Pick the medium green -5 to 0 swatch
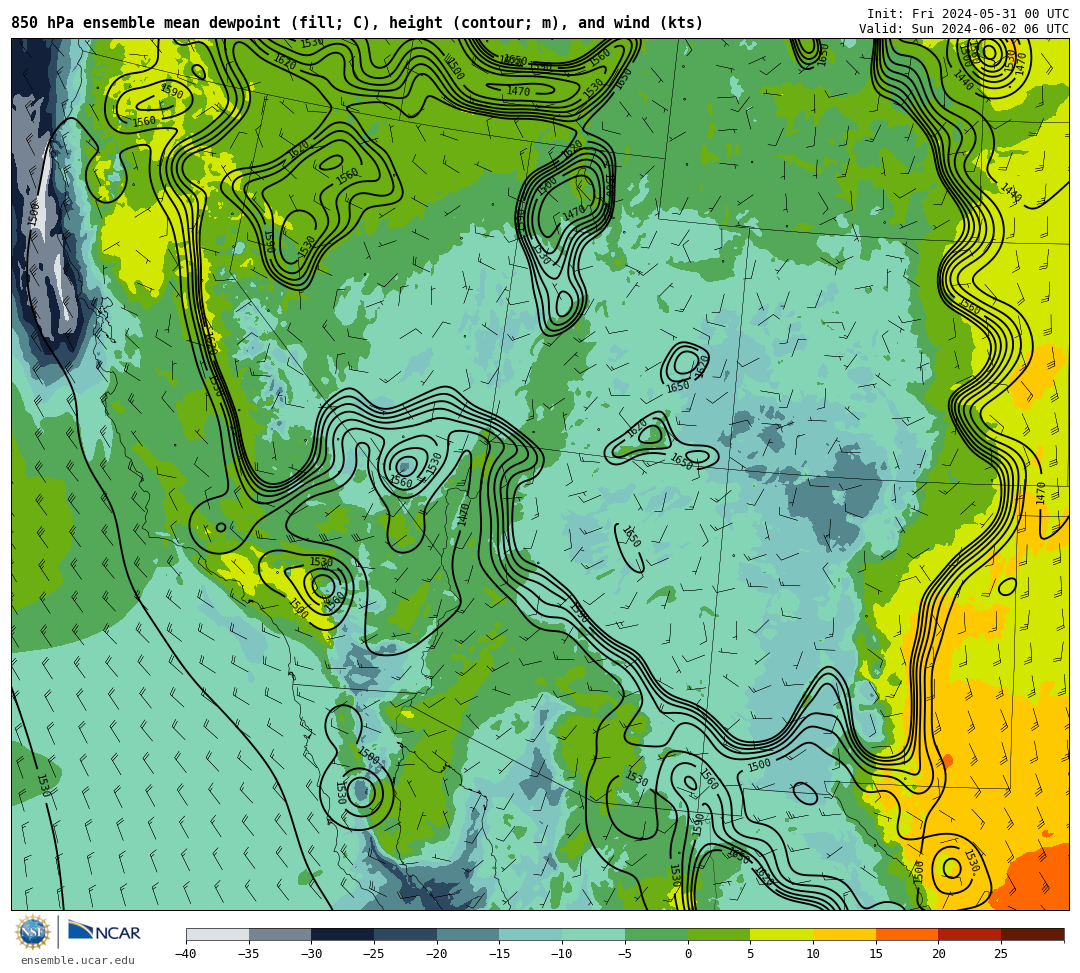Image resolution: width=1080 pixels, height=973 pixels. pyautogui.click(x=656, y=934)
